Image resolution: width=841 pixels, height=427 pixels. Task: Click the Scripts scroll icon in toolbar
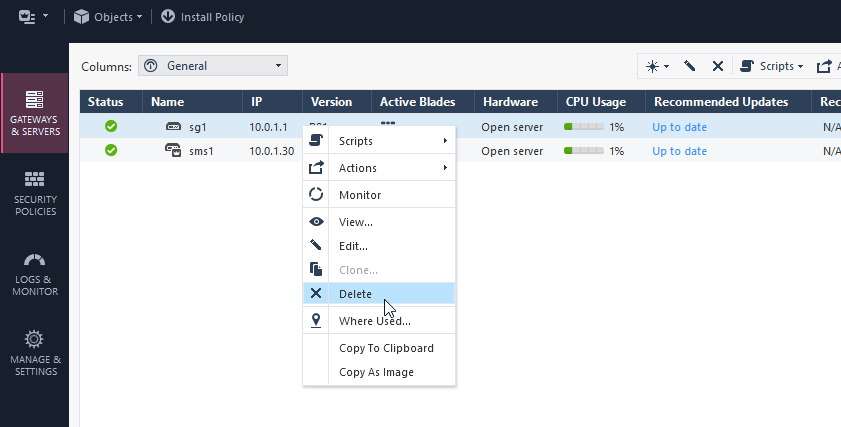(747, 66)
